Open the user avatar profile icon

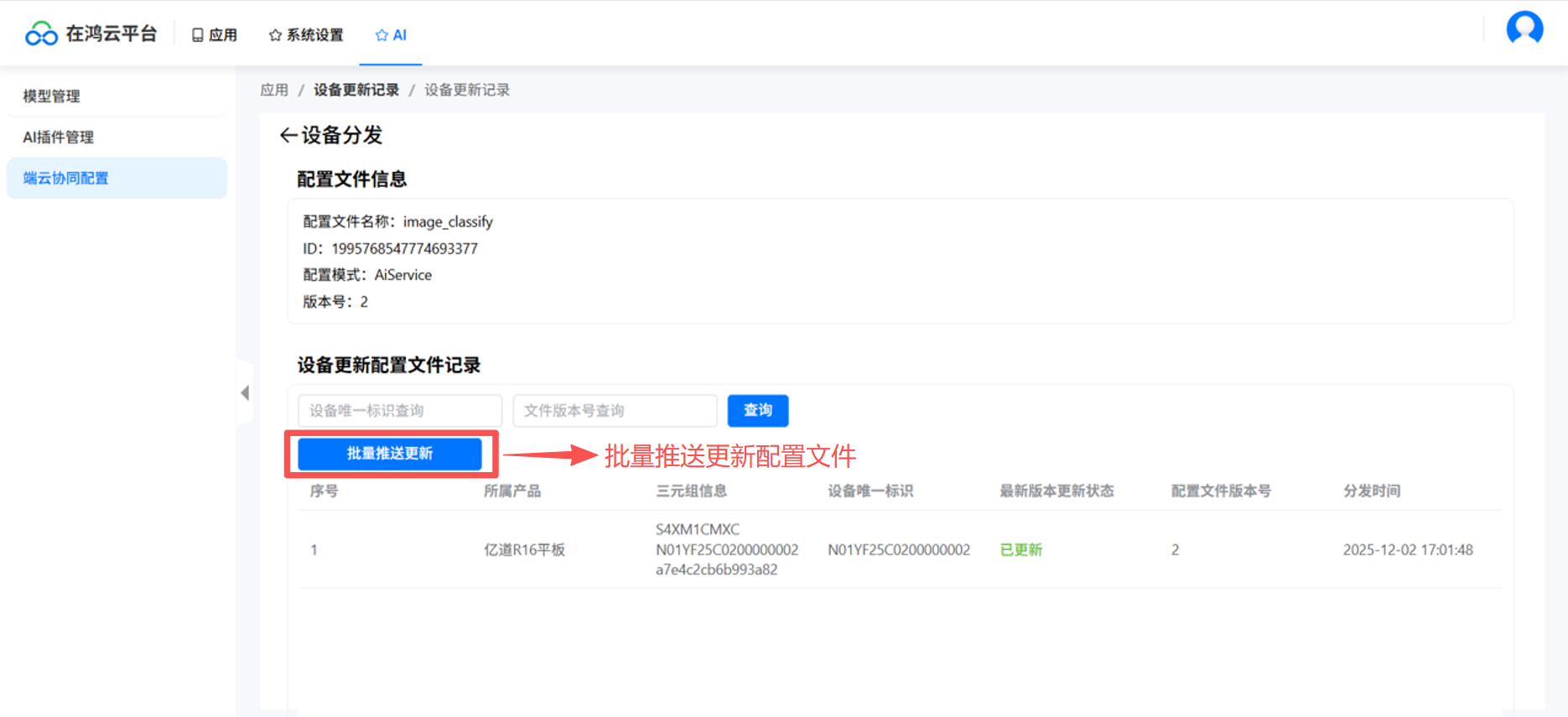(x=1524, y=29)
